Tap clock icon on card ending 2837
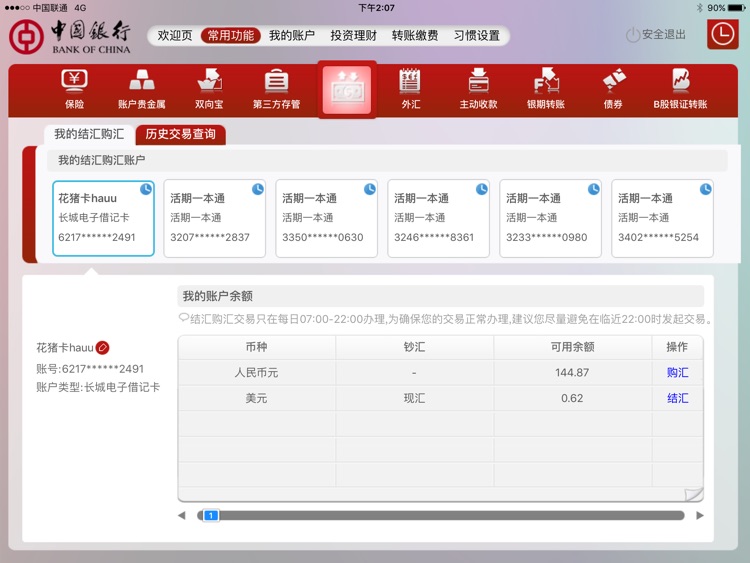The height and width of the screenshot is (563, 750). point(258,189)
